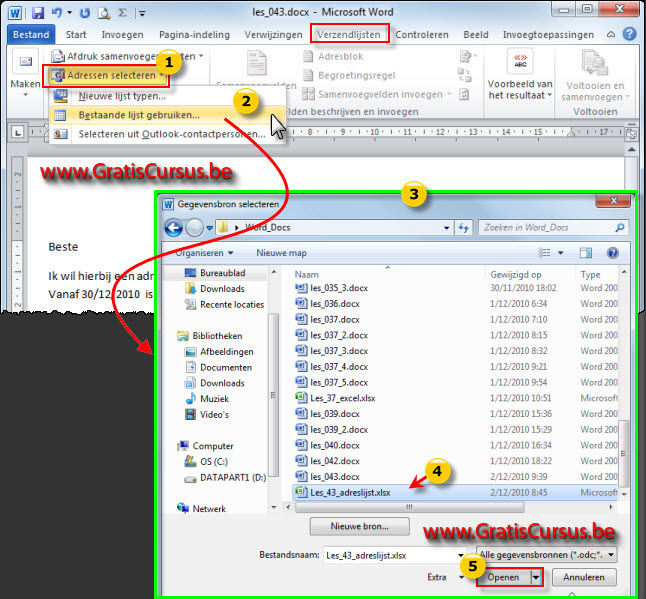Choose Bestaande lijst gebruiken menu entry
The height and width of the screenshot is (599, 646).
pyautogui.click(x=167, y=115)
